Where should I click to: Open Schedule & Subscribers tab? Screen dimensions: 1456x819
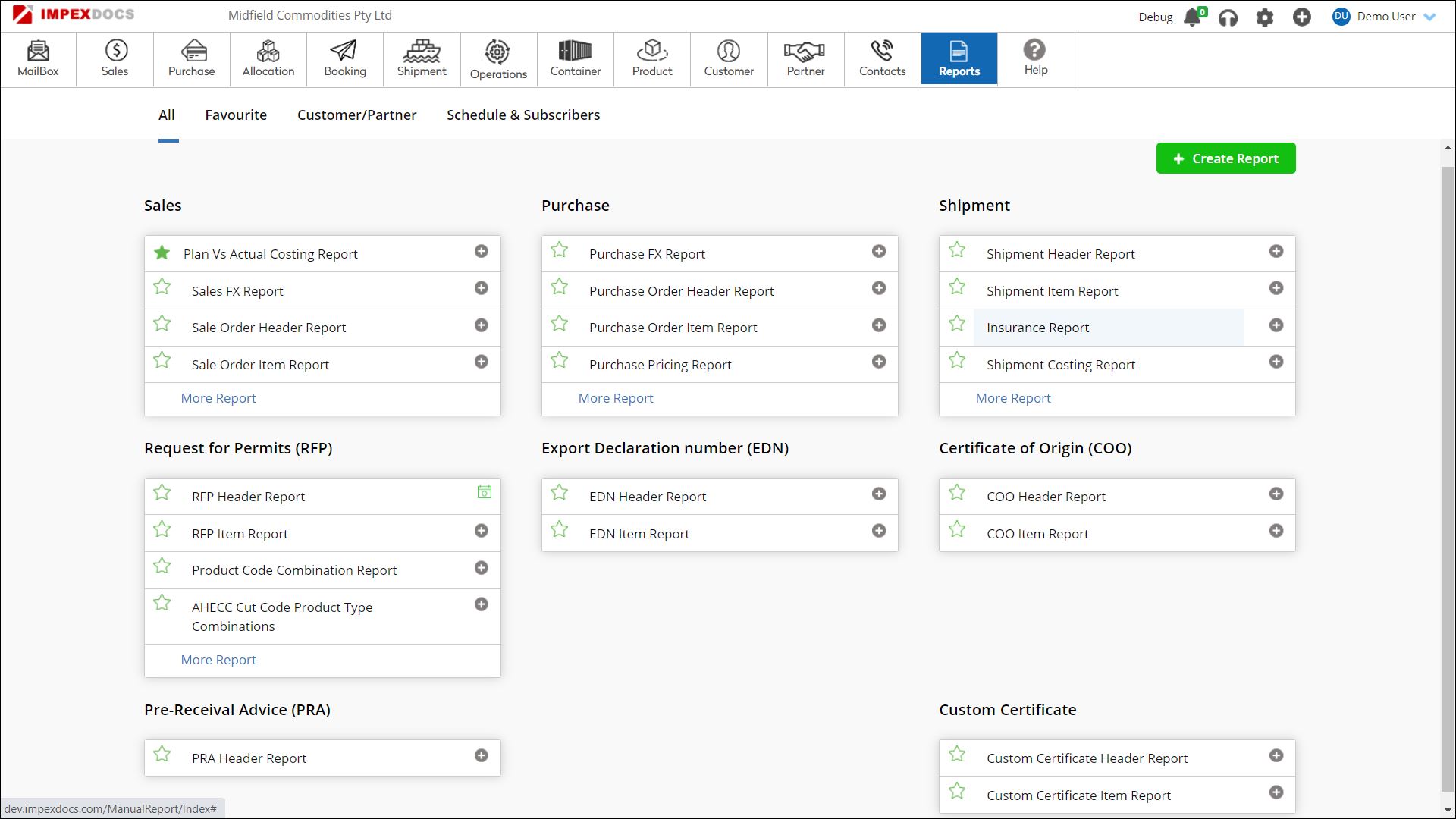pyautogui.click(x=523, y=115)
